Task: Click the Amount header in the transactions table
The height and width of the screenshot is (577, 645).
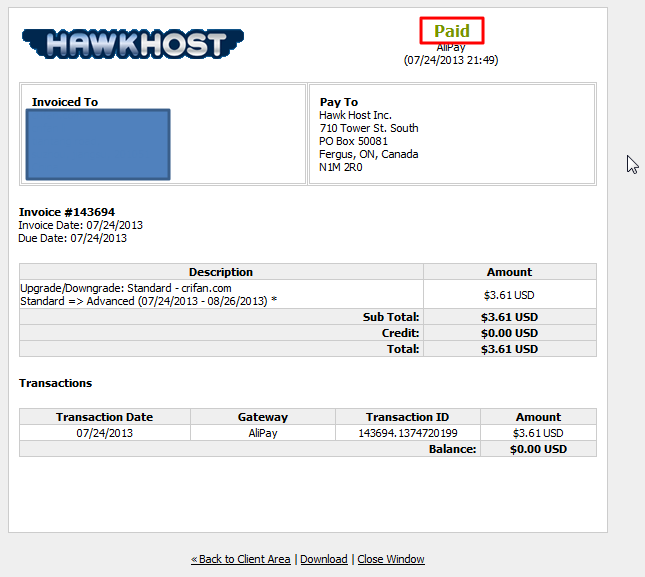Action: (x=538, y=417)
